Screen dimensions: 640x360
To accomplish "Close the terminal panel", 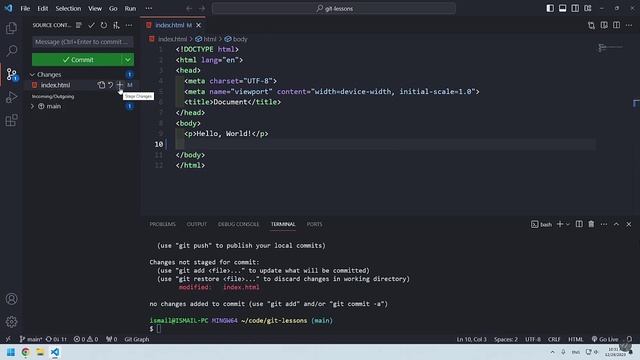I will [629, 224].
